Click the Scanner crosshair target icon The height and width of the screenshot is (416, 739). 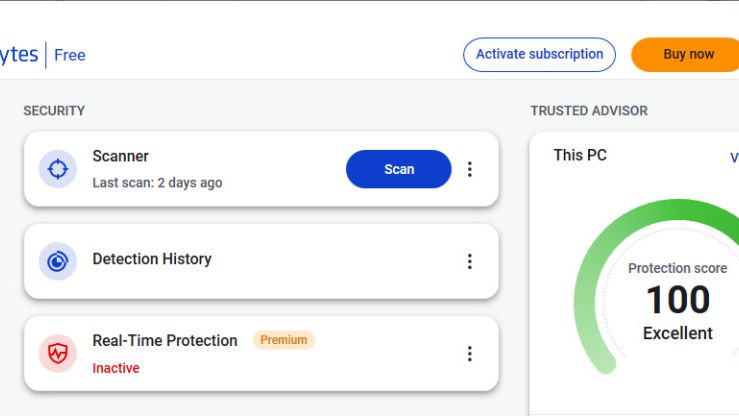(57, 169)
